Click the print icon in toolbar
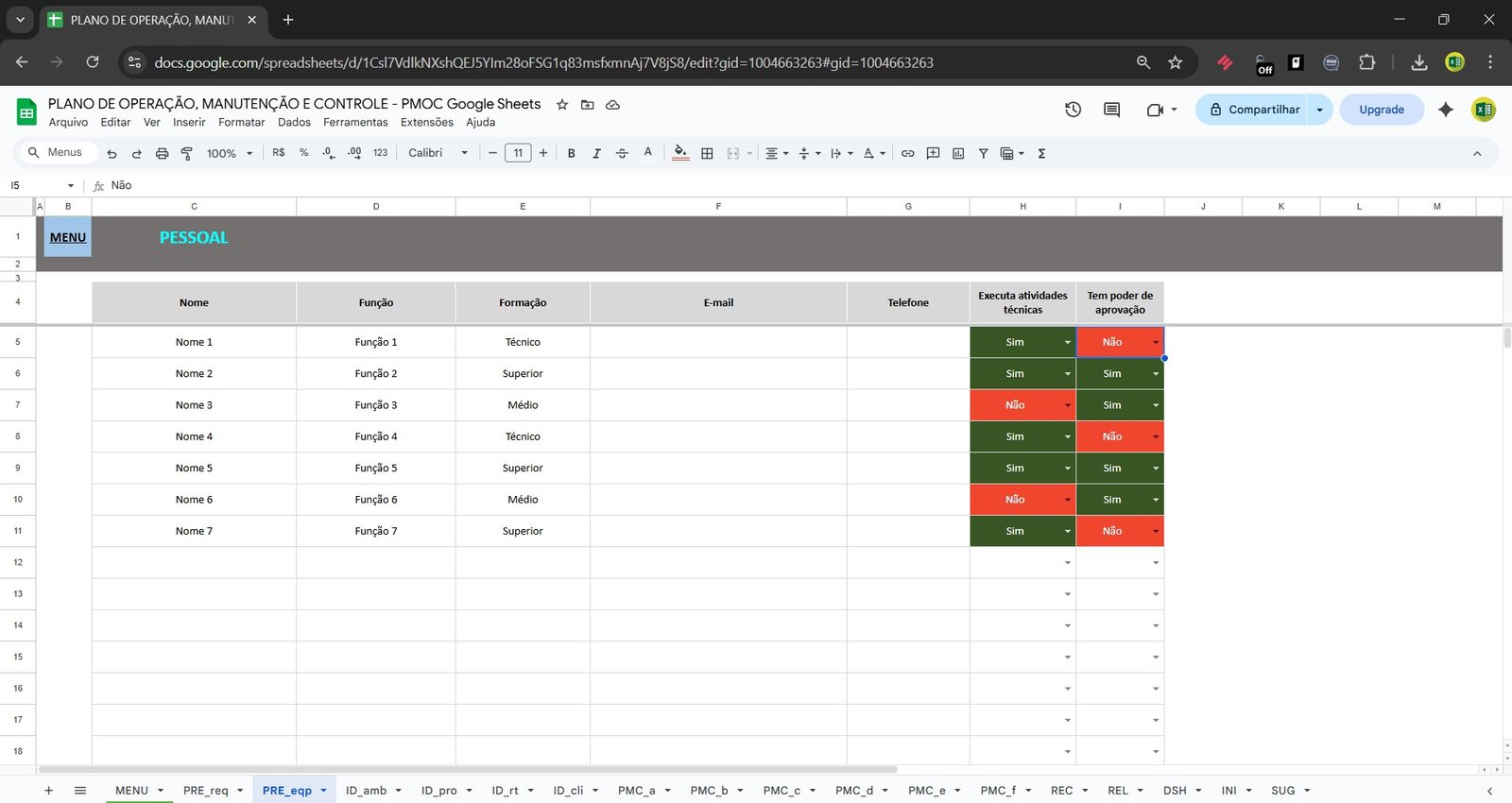1512x803 pixels. [x=162, y=153]
